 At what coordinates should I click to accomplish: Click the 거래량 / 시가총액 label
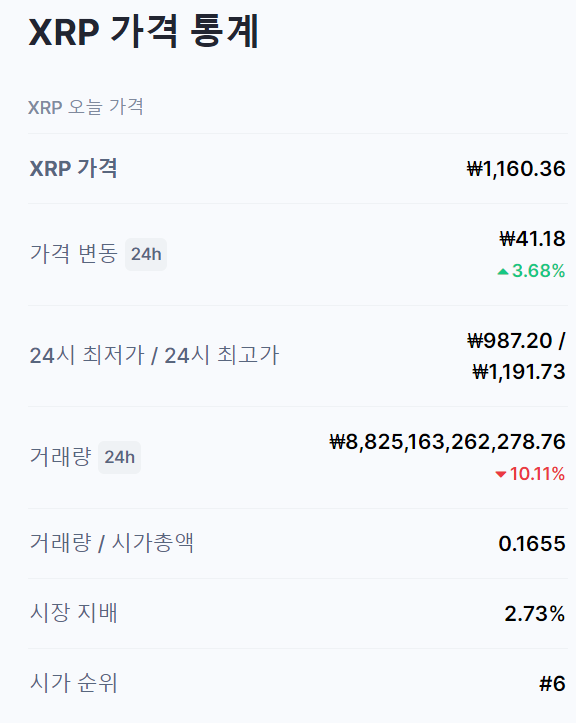point(112,543)
